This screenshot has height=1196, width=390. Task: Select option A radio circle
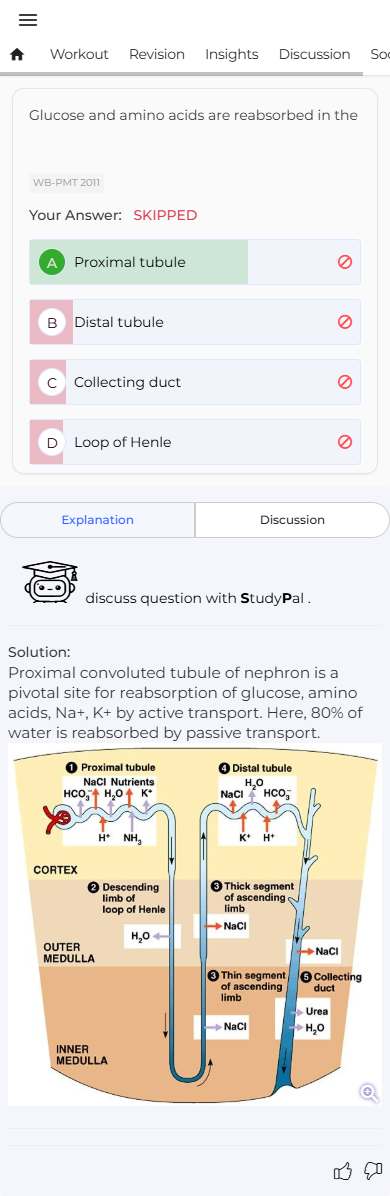click(52, 262)
